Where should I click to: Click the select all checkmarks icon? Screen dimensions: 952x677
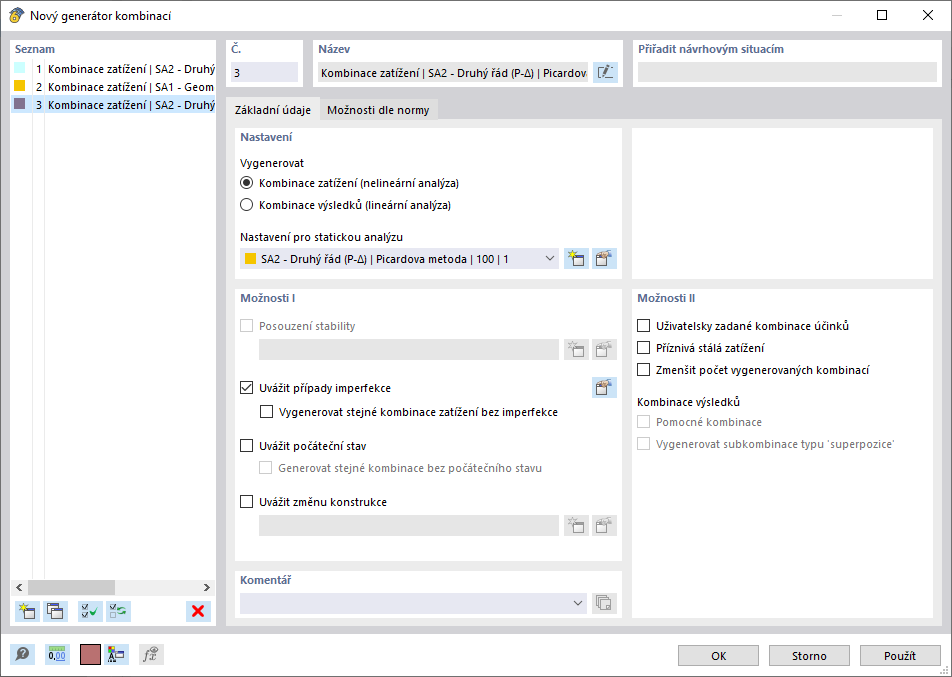90,611
